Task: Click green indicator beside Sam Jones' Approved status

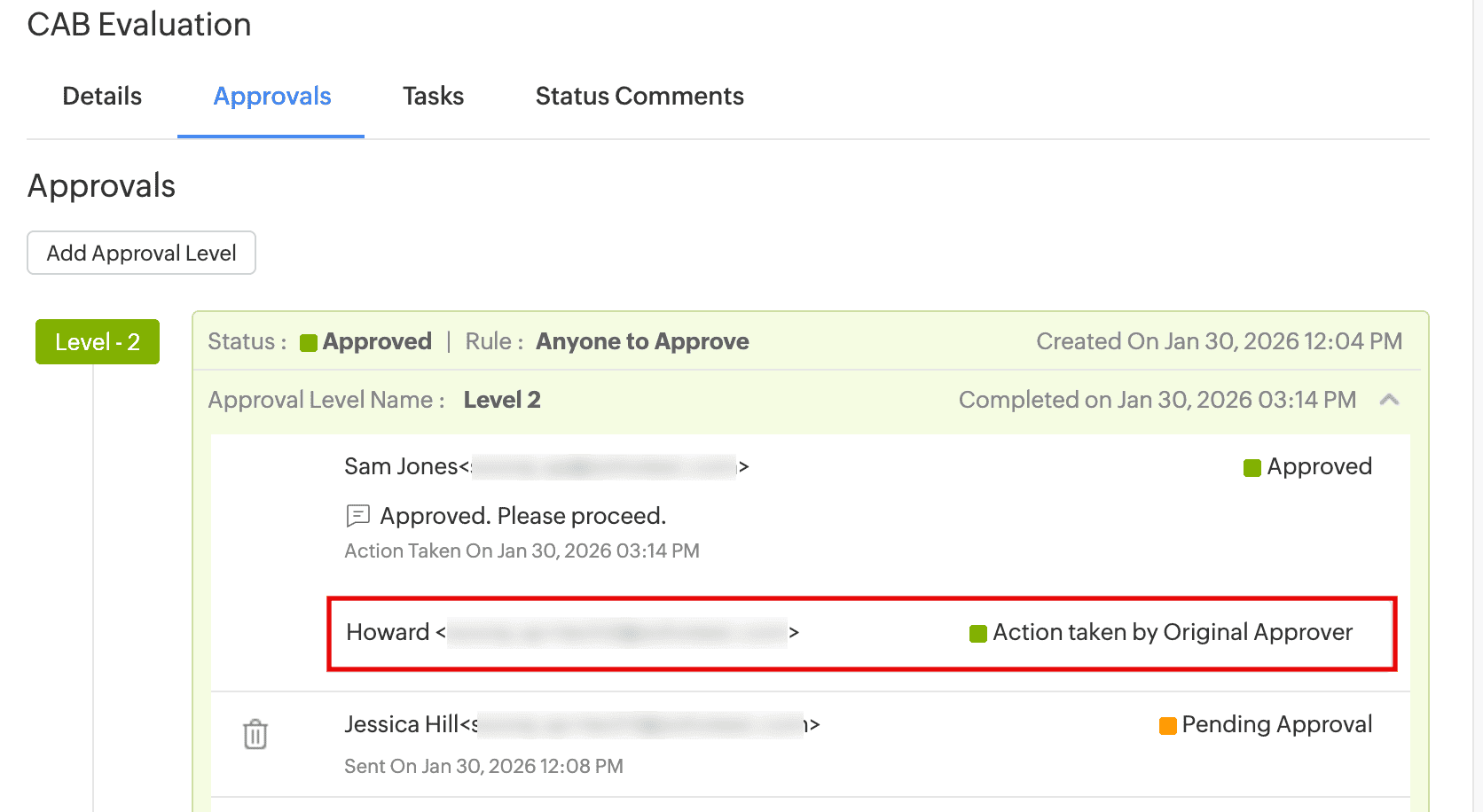Action: pos(1252,468)
